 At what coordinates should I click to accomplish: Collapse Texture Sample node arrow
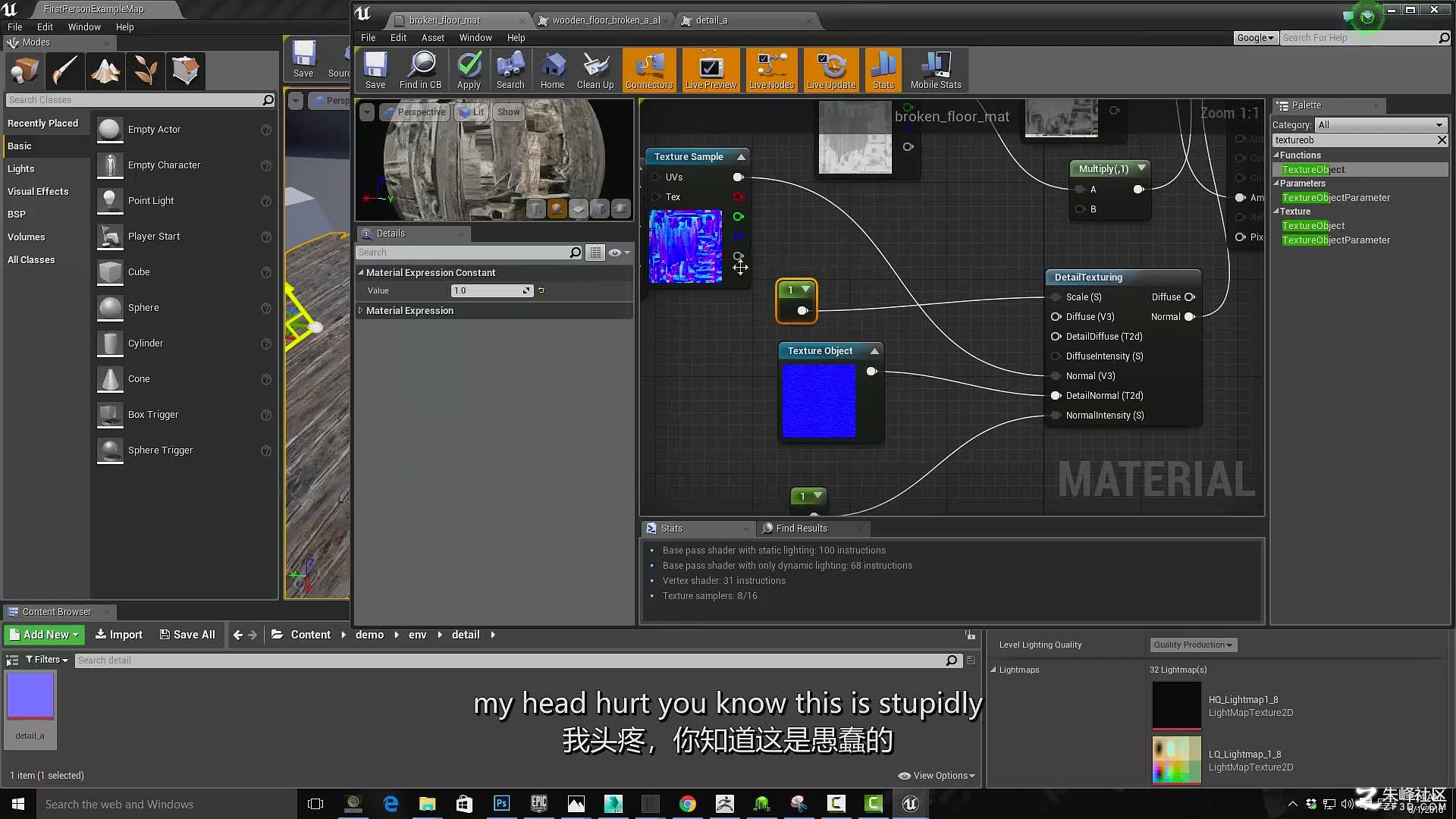(x=741, y=156)
